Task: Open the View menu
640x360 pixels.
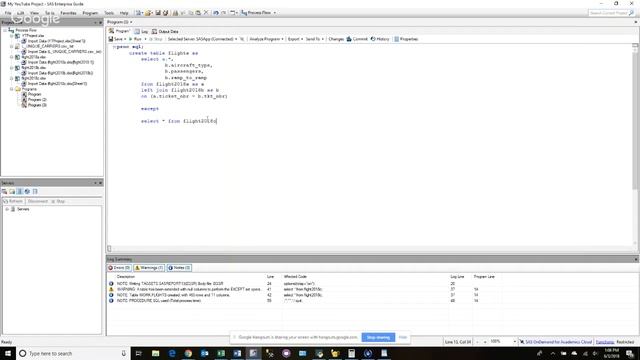Action: [34, 13]
